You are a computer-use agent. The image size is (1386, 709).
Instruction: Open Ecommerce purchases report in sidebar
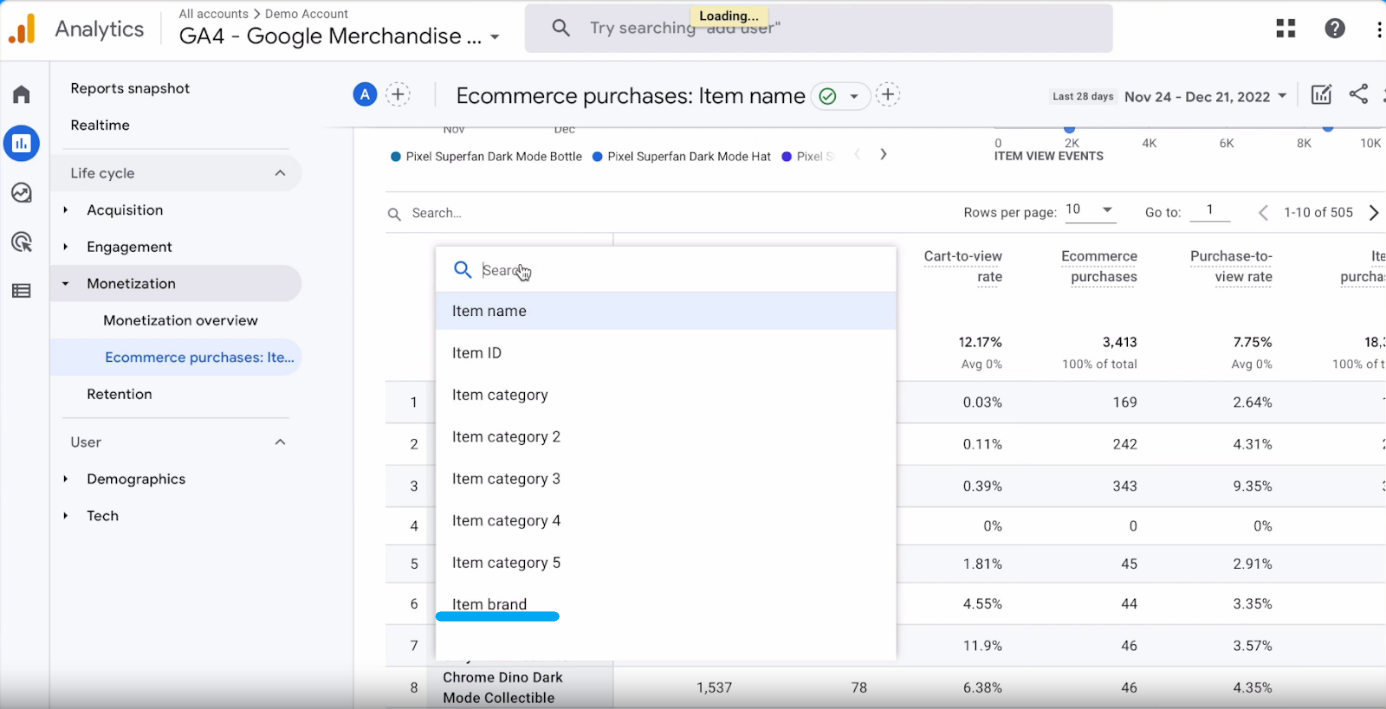click(x=199, y=357)
